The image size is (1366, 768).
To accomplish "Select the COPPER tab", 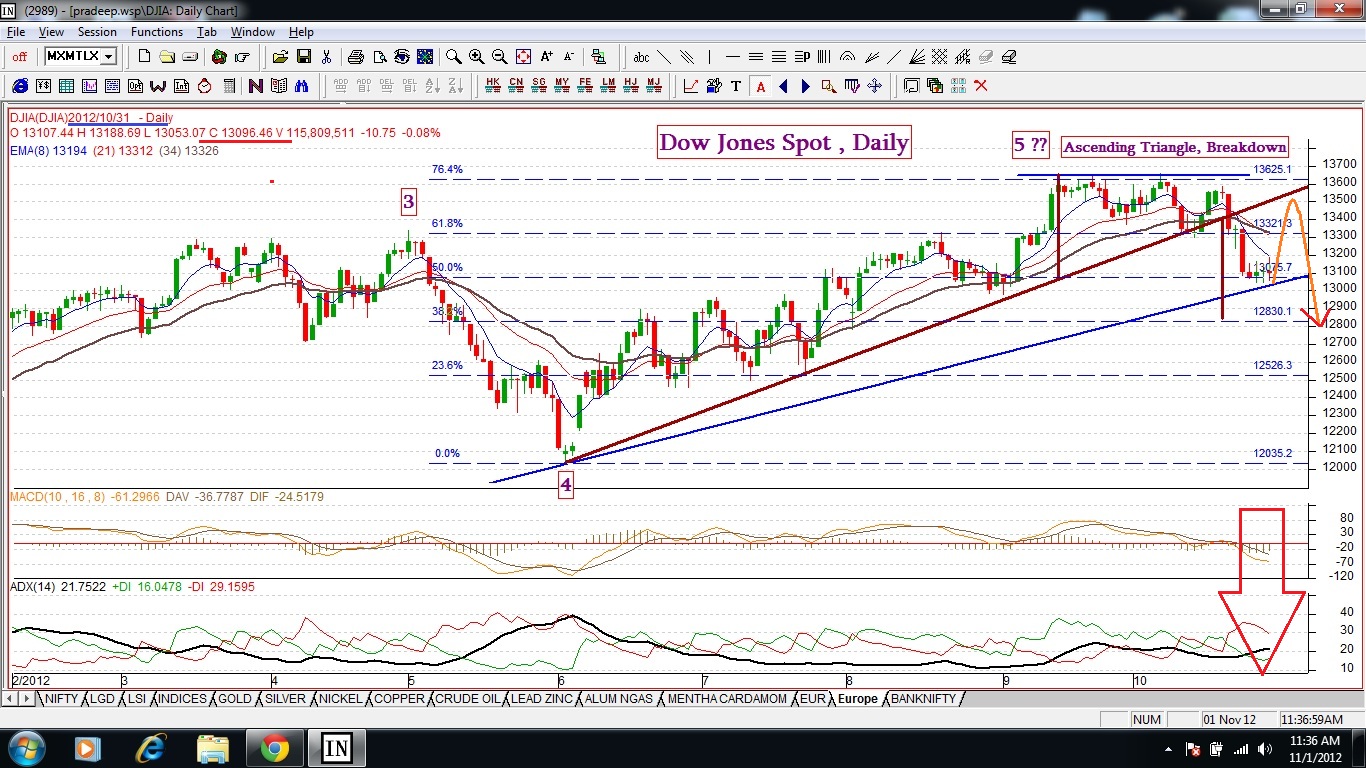I will click(x=398, y=699).
